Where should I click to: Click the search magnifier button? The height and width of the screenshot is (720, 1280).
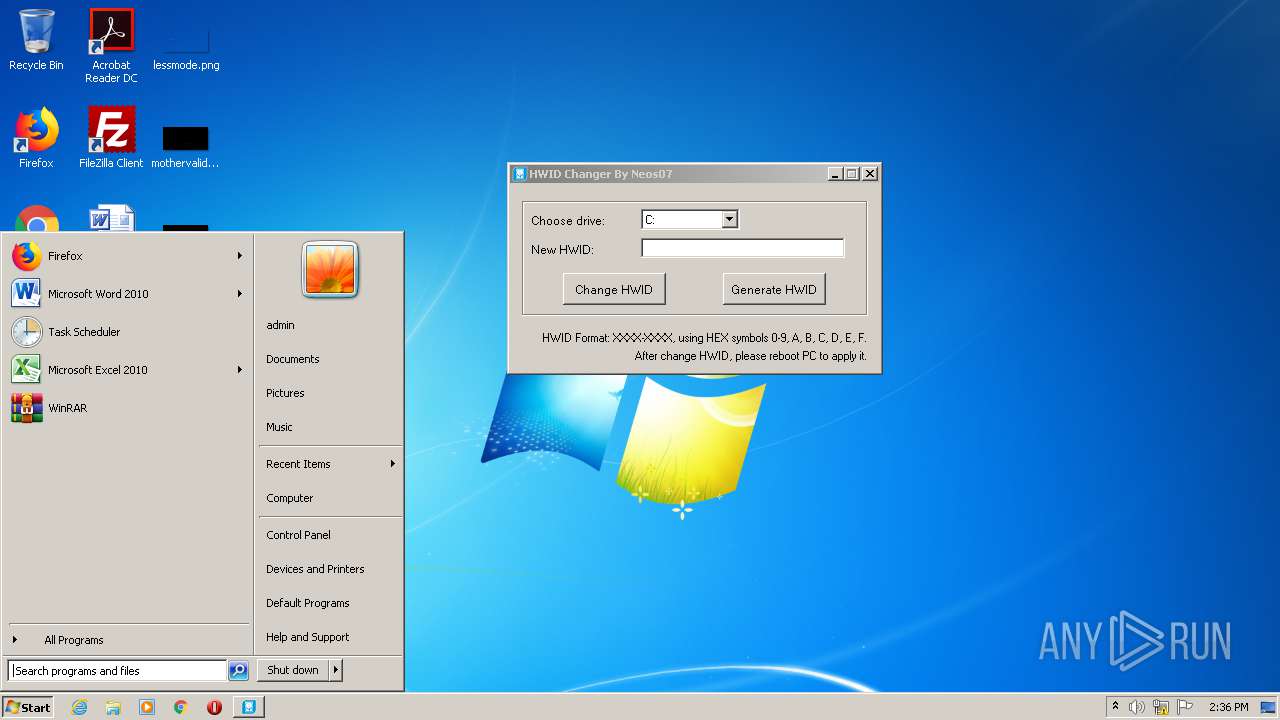pos(238,671)
